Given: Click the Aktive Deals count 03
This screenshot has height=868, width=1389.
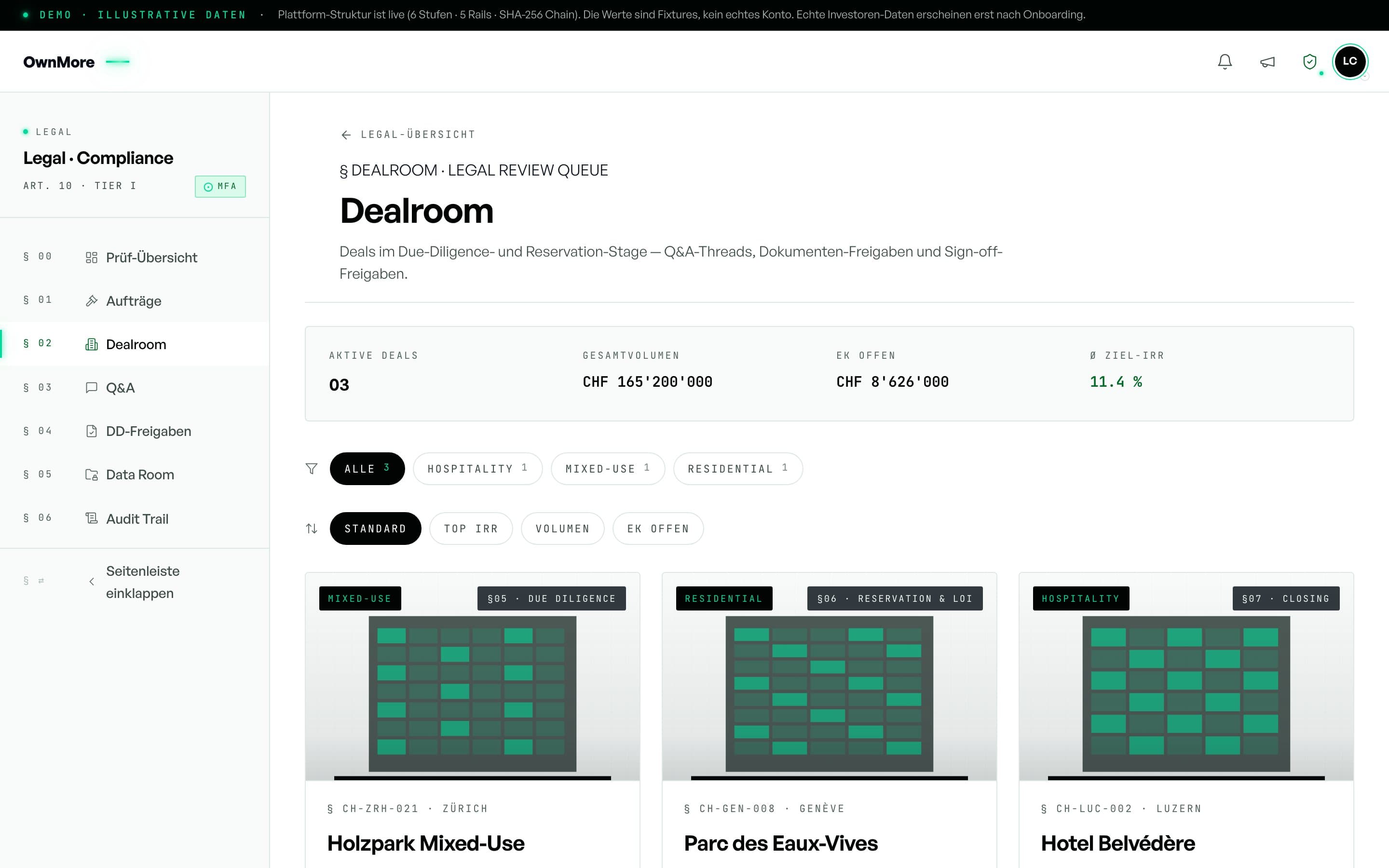Looking at the screenshot, I should (339, 385).
